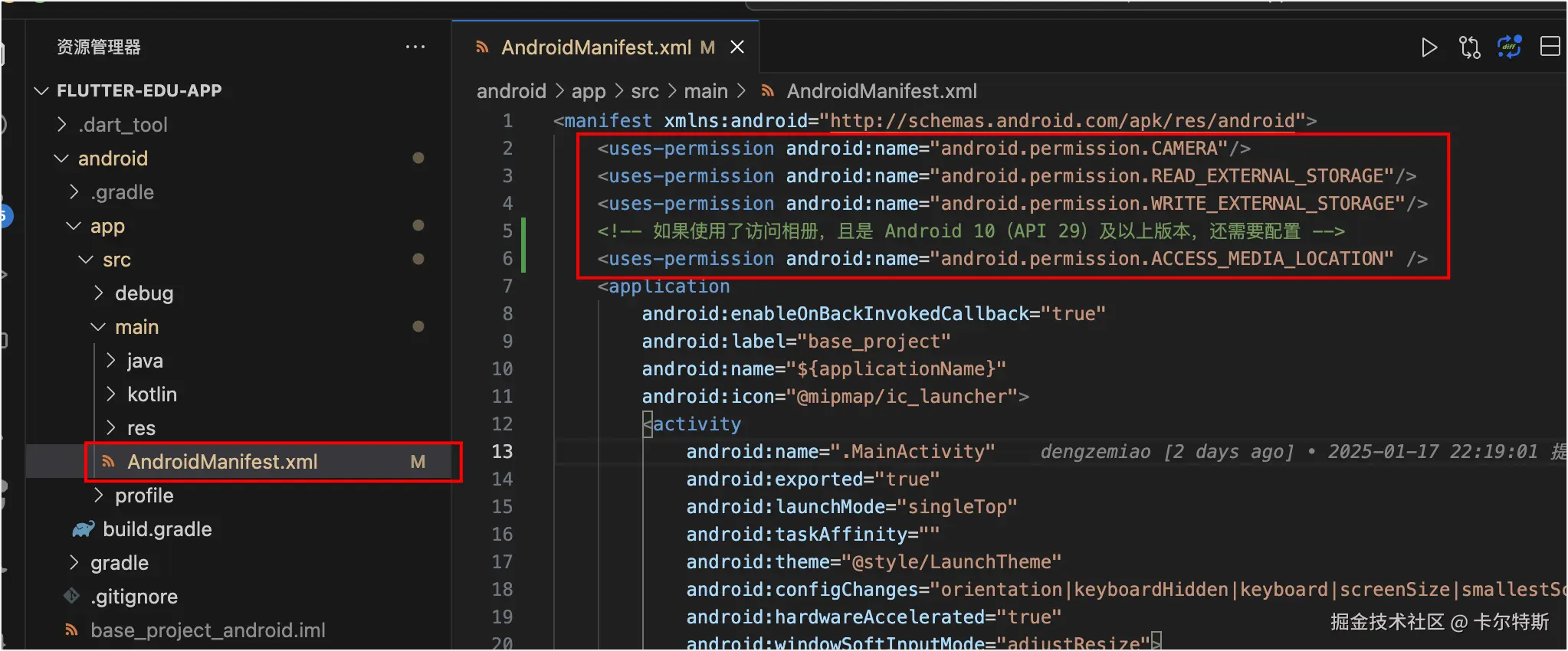Click the Android 10 comment on line 5
Viewport: 1568px width, 651px height.
point(971,231)
